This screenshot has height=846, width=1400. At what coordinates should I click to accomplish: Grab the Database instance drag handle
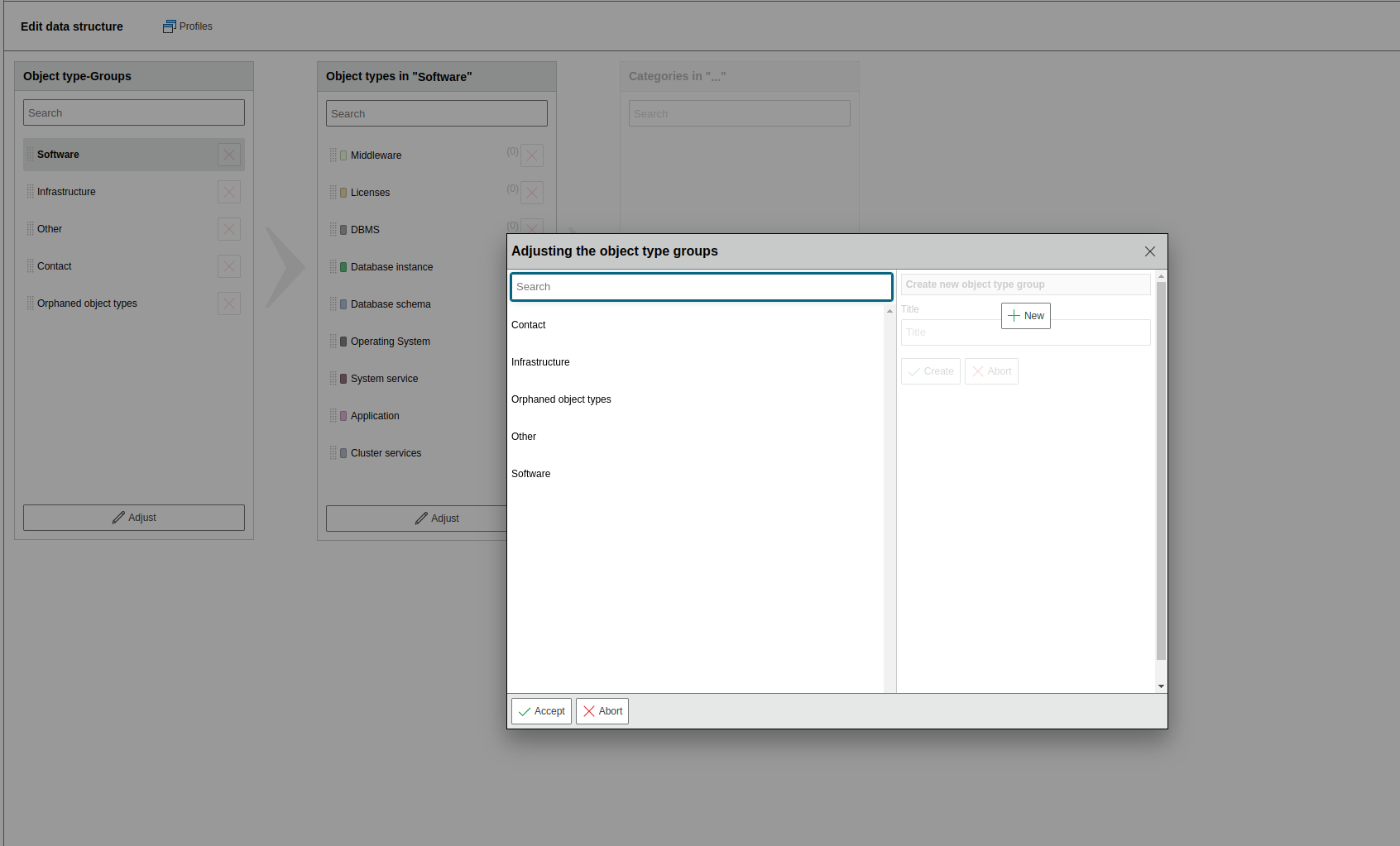click(x=333, y=267)
